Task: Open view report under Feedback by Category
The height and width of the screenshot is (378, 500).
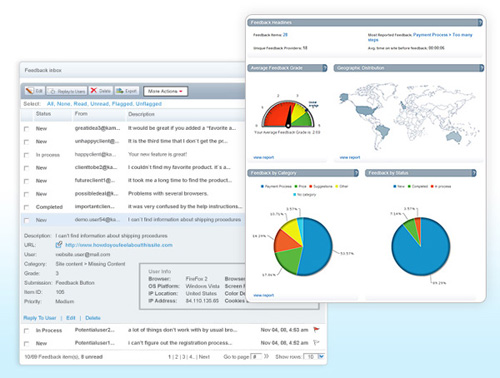Action: tap(264, 295)
